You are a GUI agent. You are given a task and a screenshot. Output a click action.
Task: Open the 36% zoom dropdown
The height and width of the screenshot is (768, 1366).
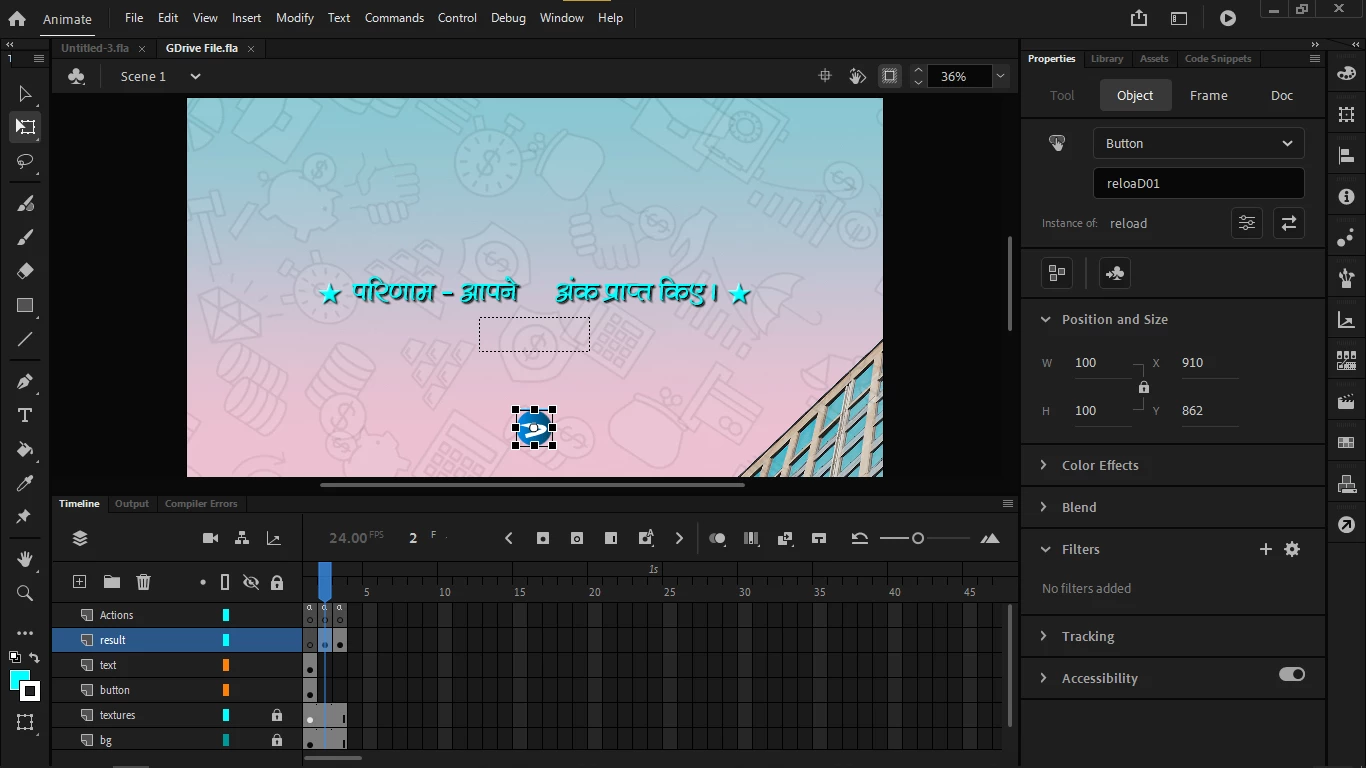(999, 76)
